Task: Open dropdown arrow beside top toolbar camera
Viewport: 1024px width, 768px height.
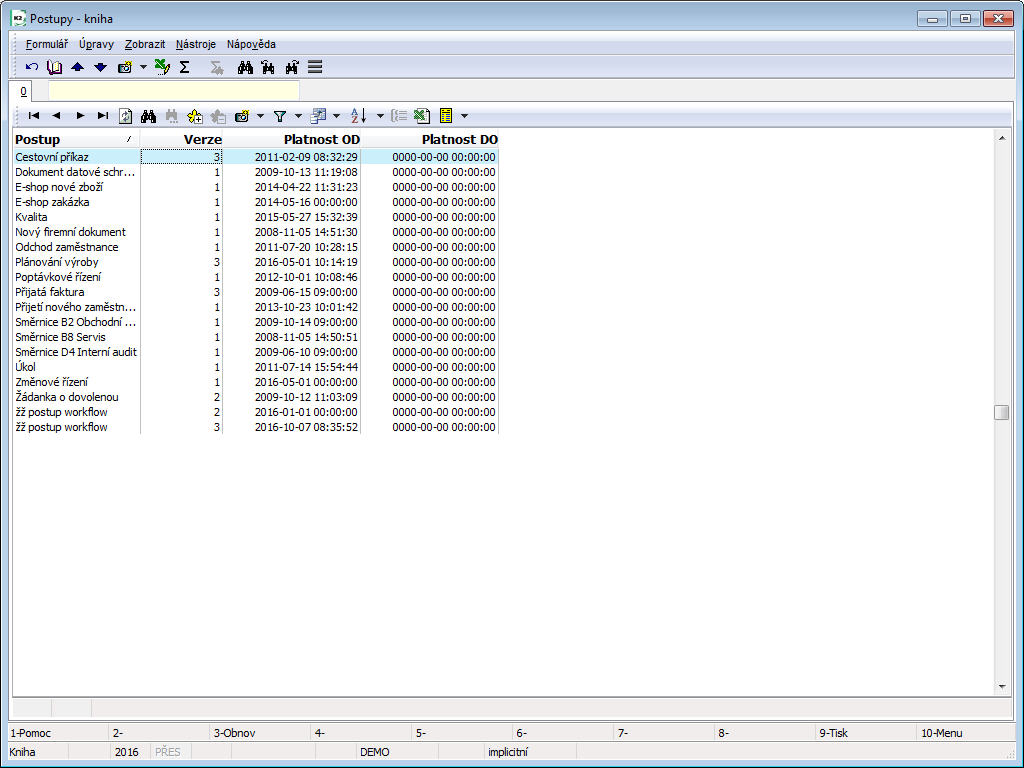Action: click(x=143, y=67)
